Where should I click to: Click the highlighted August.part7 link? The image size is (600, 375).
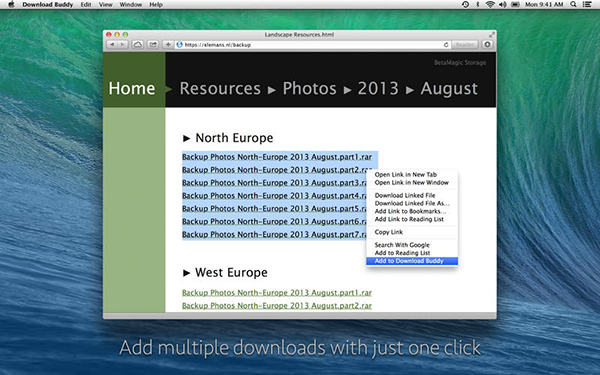coord(274,235)
